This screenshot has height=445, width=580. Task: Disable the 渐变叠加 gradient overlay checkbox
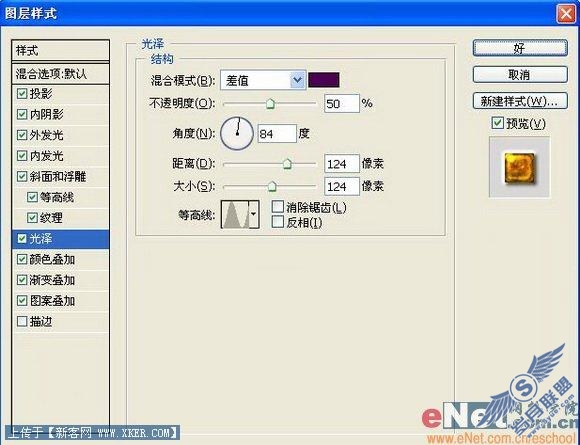(22, 280)
